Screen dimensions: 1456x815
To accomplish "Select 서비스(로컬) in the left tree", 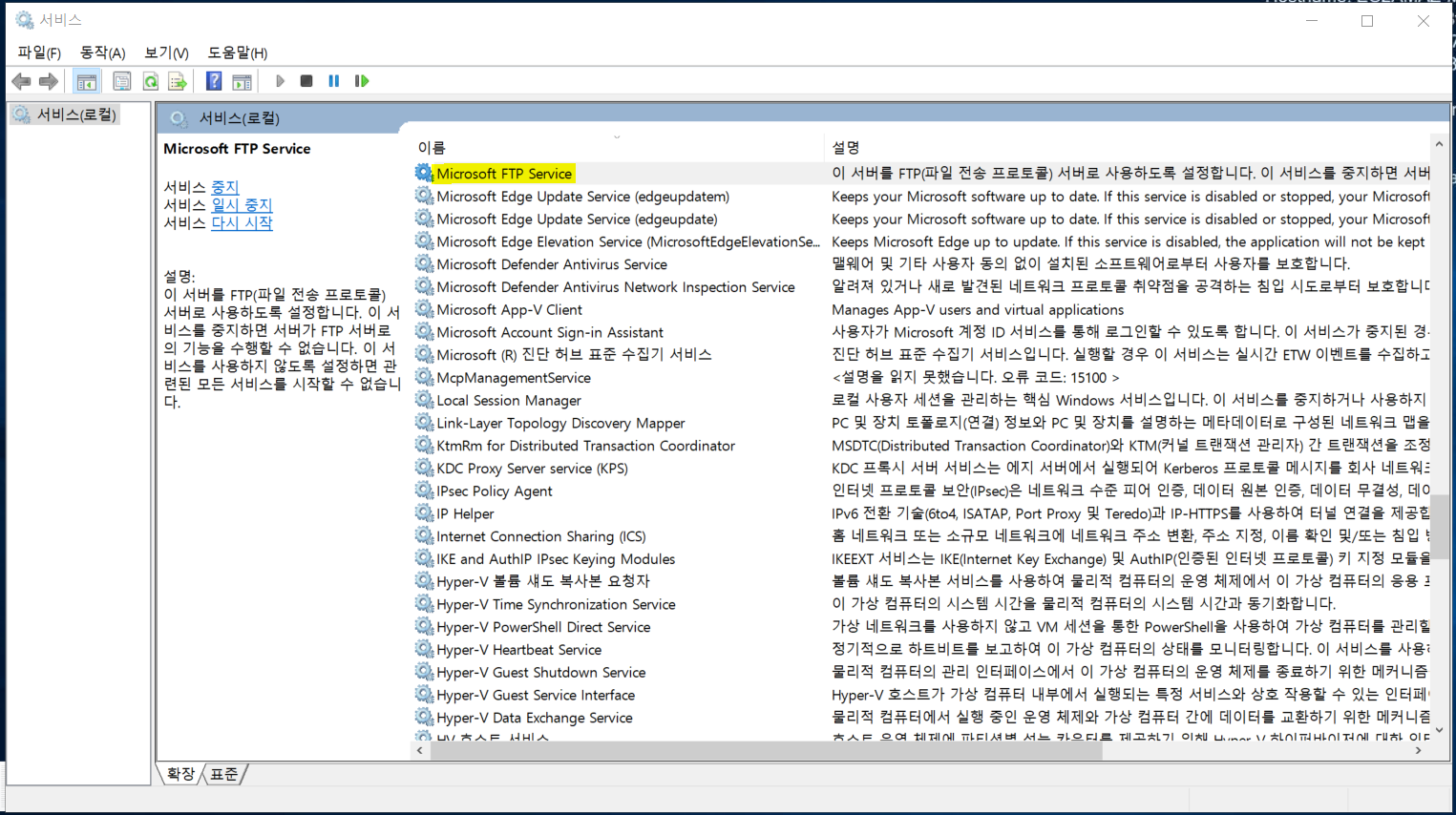I will pyautogui.click(x=76, y=115).
